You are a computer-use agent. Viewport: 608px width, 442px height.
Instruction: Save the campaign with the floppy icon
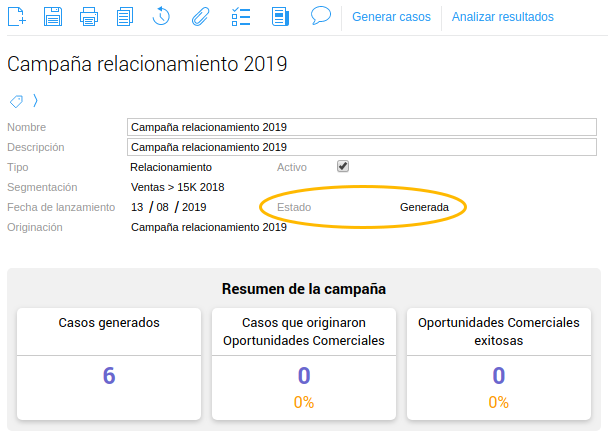[53, 16]
